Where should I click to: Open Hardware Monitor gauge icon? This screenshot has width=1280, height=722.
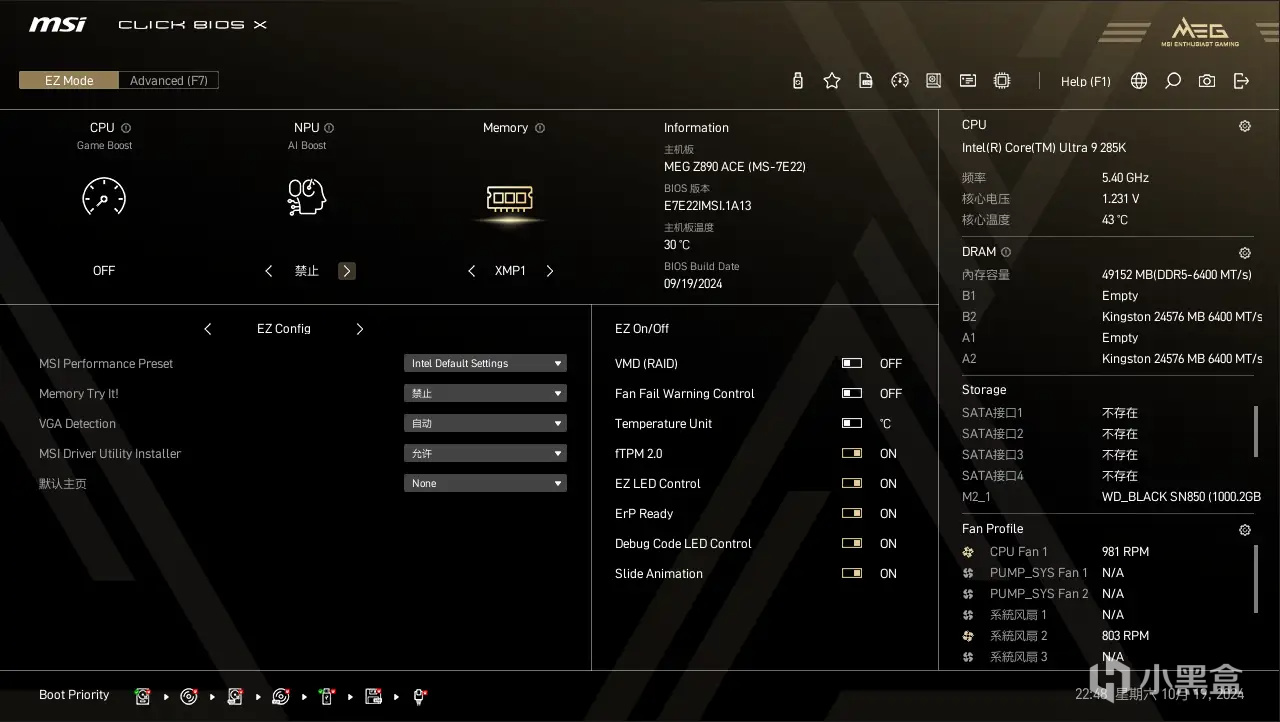click(900, 81)
